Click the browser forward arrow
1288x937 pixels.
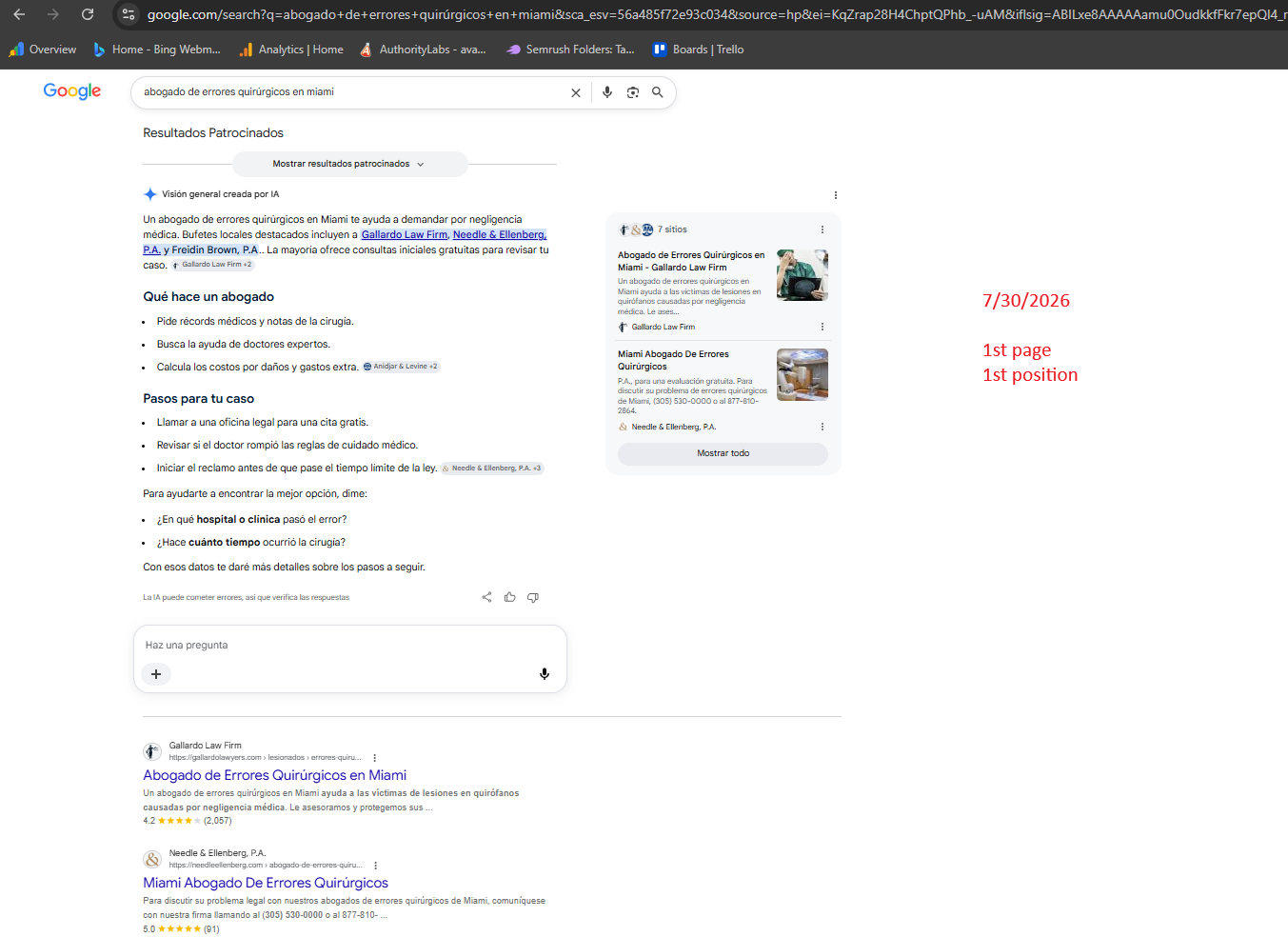pyautogui.click(x=53, y=14)
